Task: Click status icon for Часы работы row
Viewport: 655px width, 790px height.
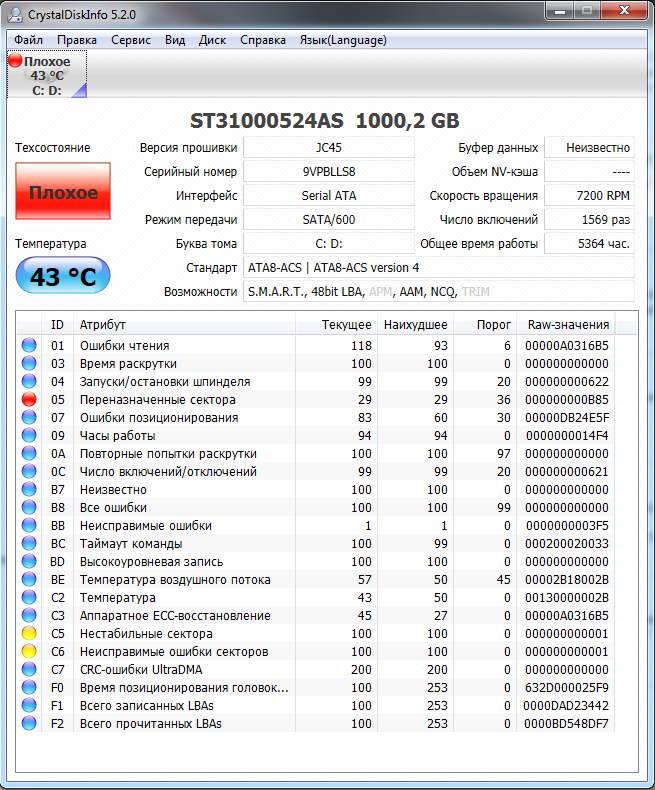Action: [x=29, y=435]
